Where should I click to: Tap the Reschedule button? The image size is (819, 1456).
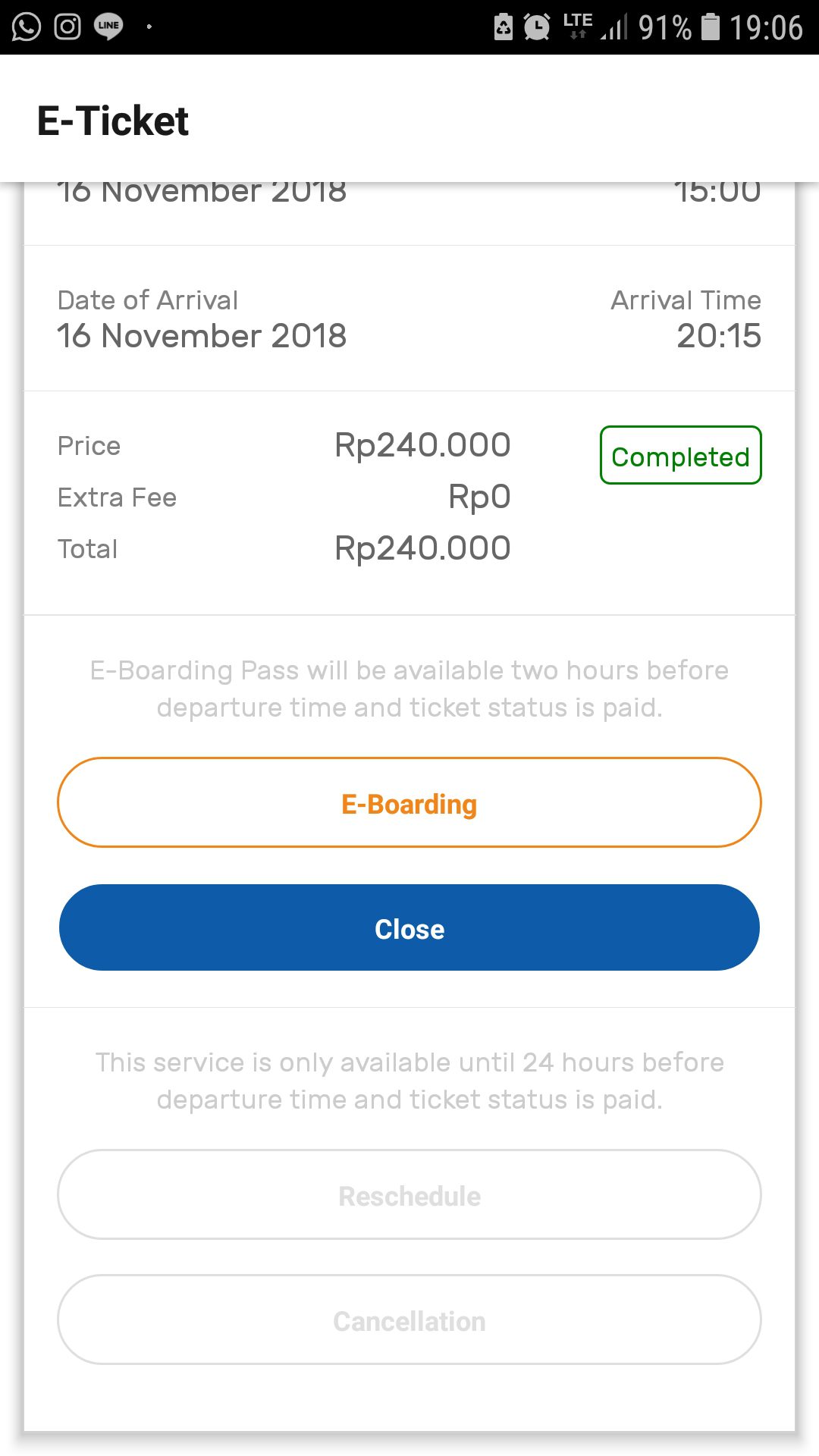click(x=409, y=1195)
